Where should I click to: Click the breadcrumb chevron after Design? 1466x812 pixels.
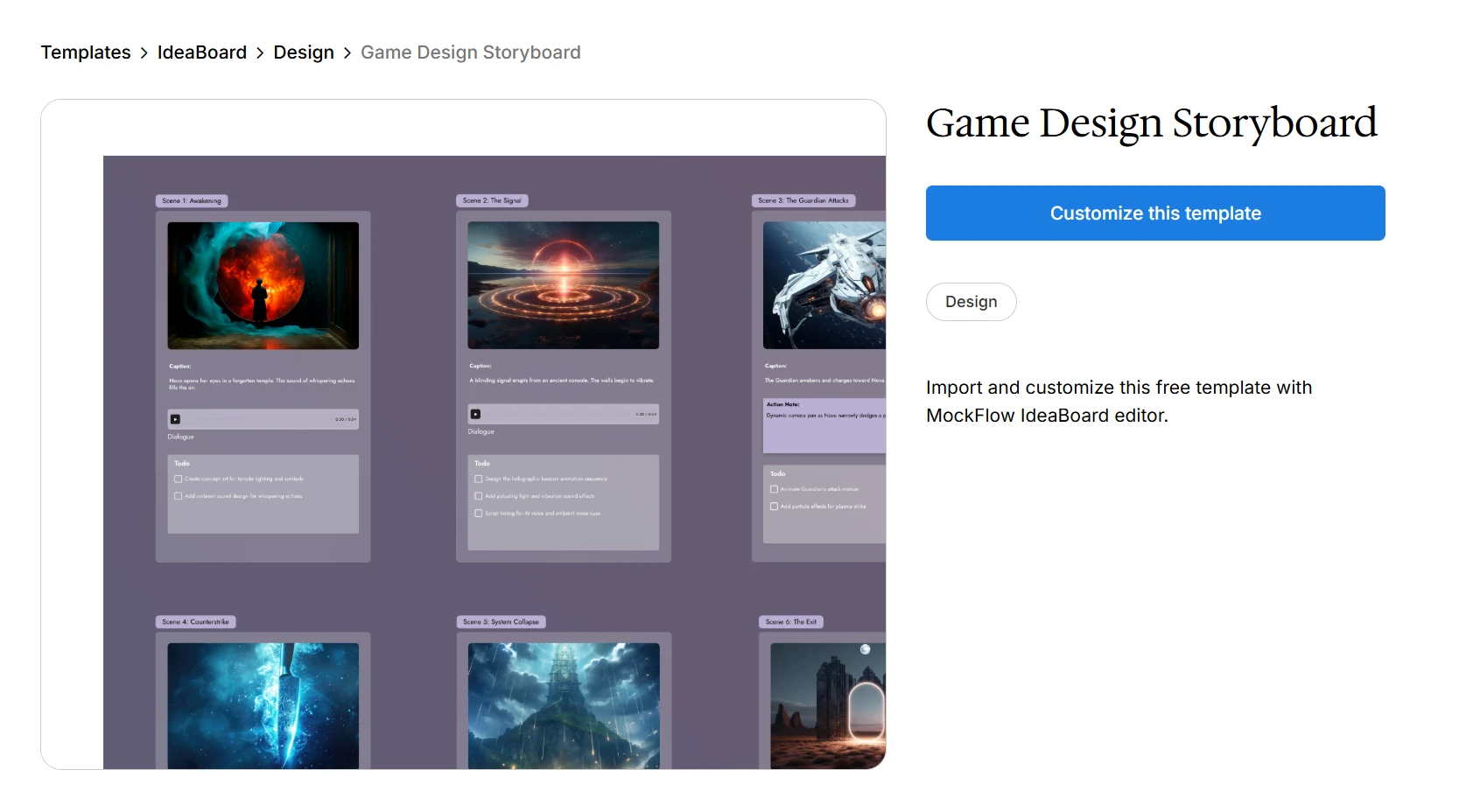click(x=347, y=53)
